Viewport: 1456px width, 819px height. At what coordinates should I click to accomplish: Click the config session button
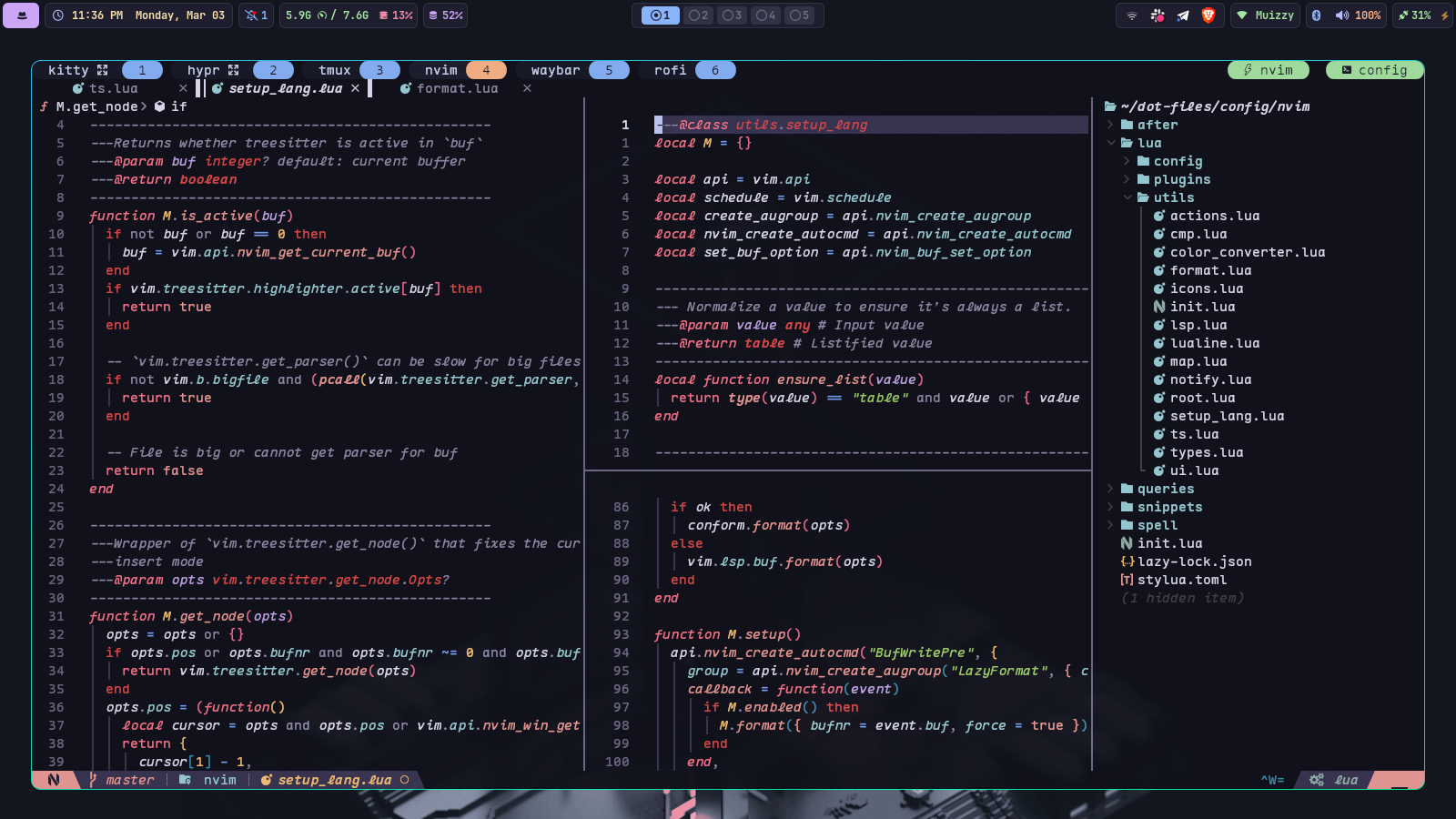[x=1374, y=70]
